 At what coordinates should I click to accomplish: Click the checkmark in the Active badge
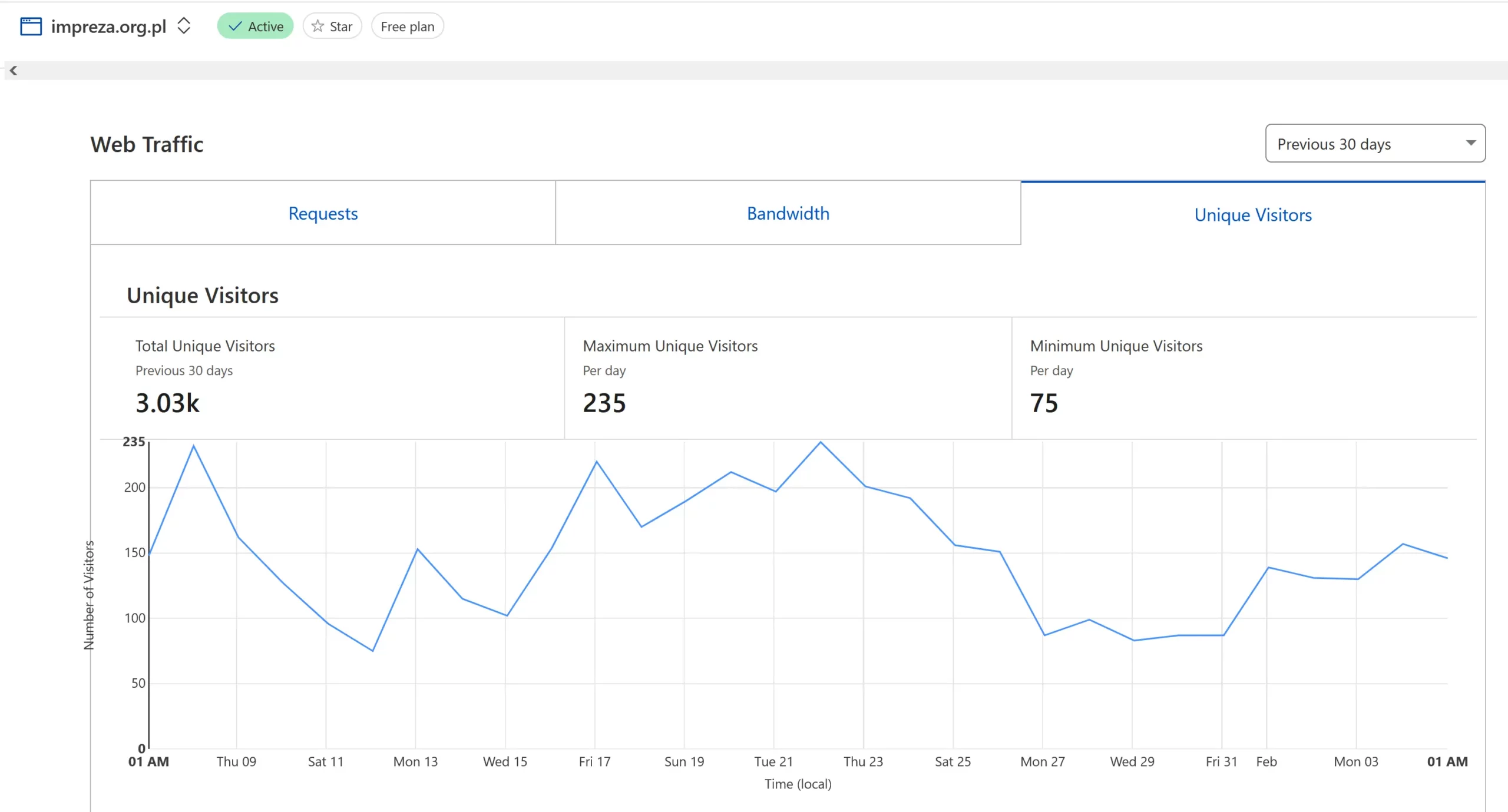[235, 26]
